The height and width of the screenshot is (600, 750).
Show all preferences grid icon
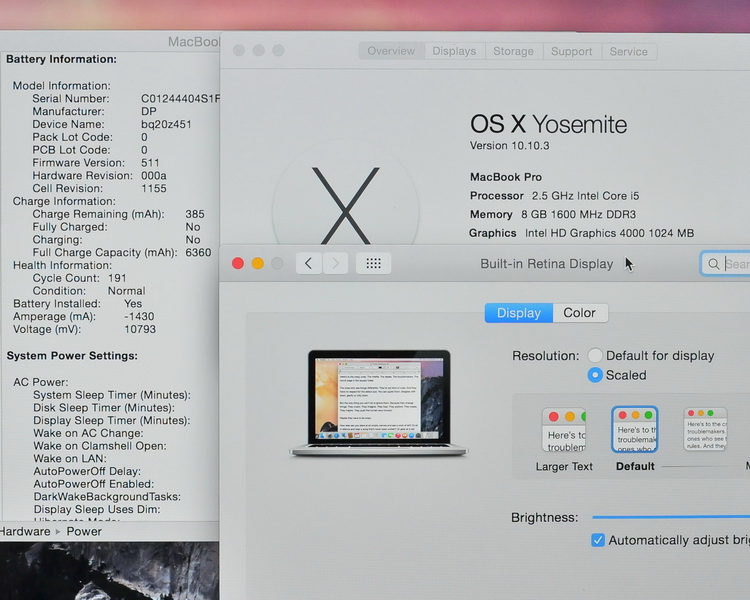coord(374,264)
